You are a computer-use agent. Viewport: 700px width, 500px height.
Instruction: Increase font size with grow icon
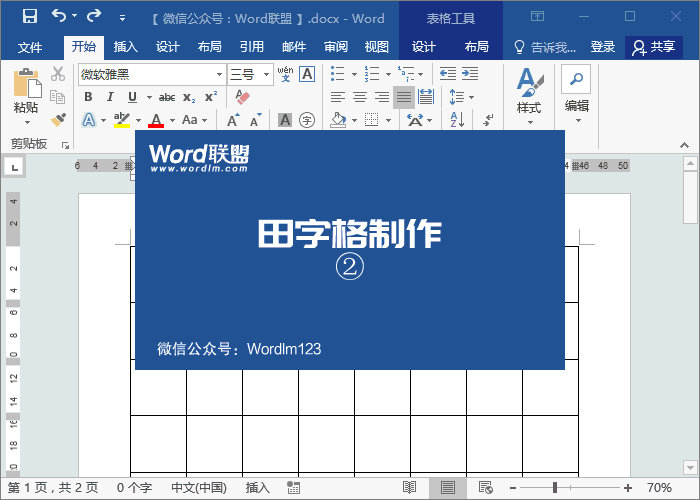(233, 120)
